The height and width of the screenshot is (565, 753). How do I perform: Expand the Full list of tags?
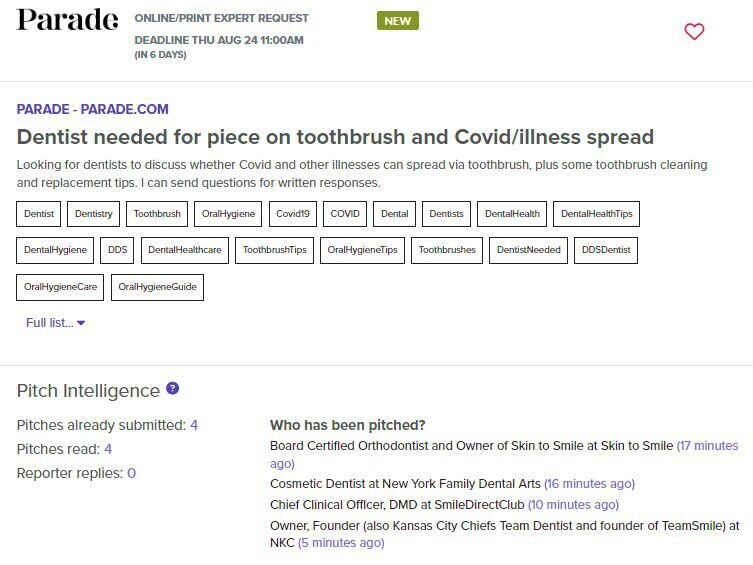[56, 323]
